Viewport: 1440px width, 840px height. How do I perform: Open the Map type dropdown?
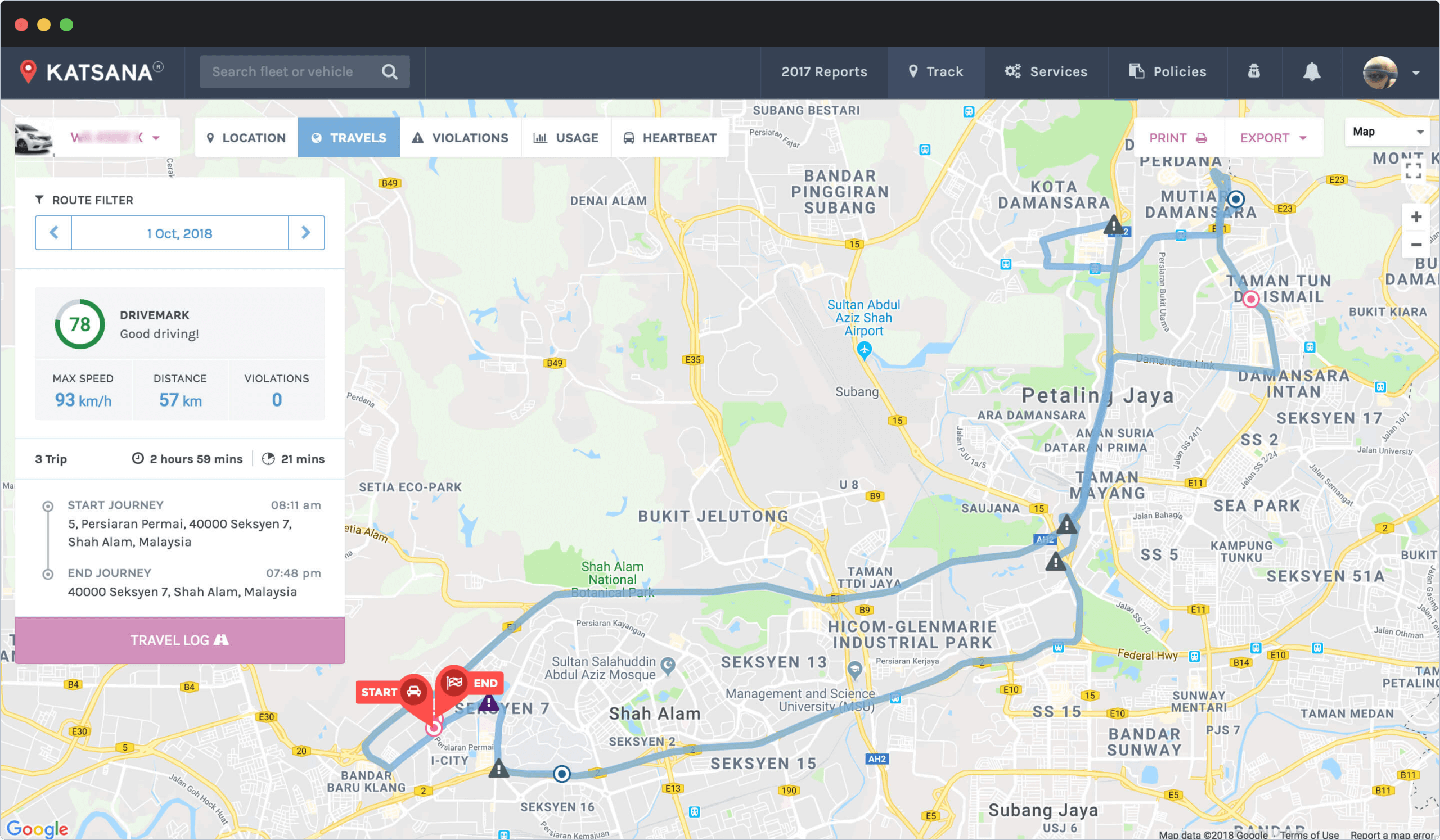(x=1388, y=132)
